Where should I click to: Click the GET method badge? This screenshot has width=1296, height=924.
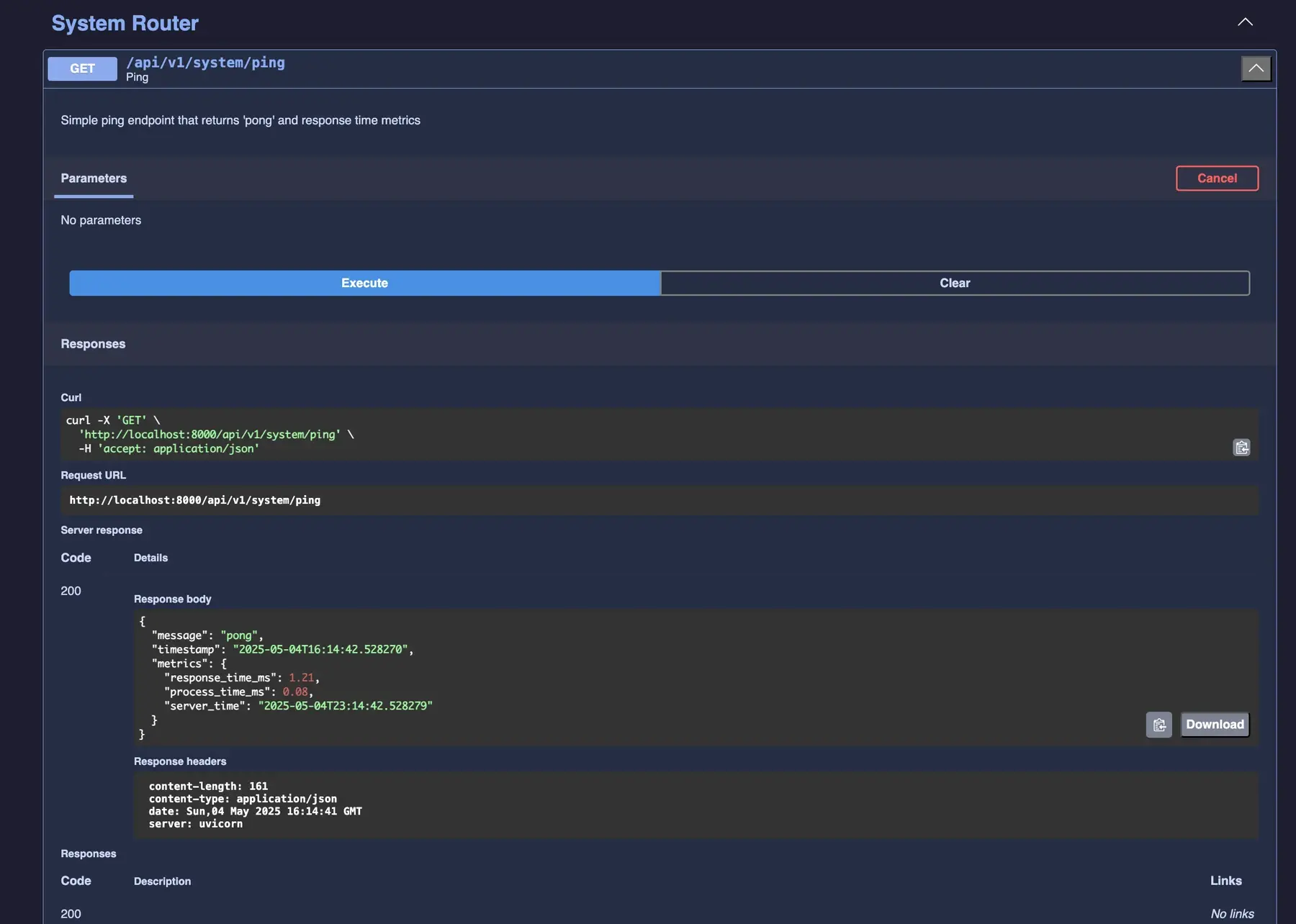[82, 68]
